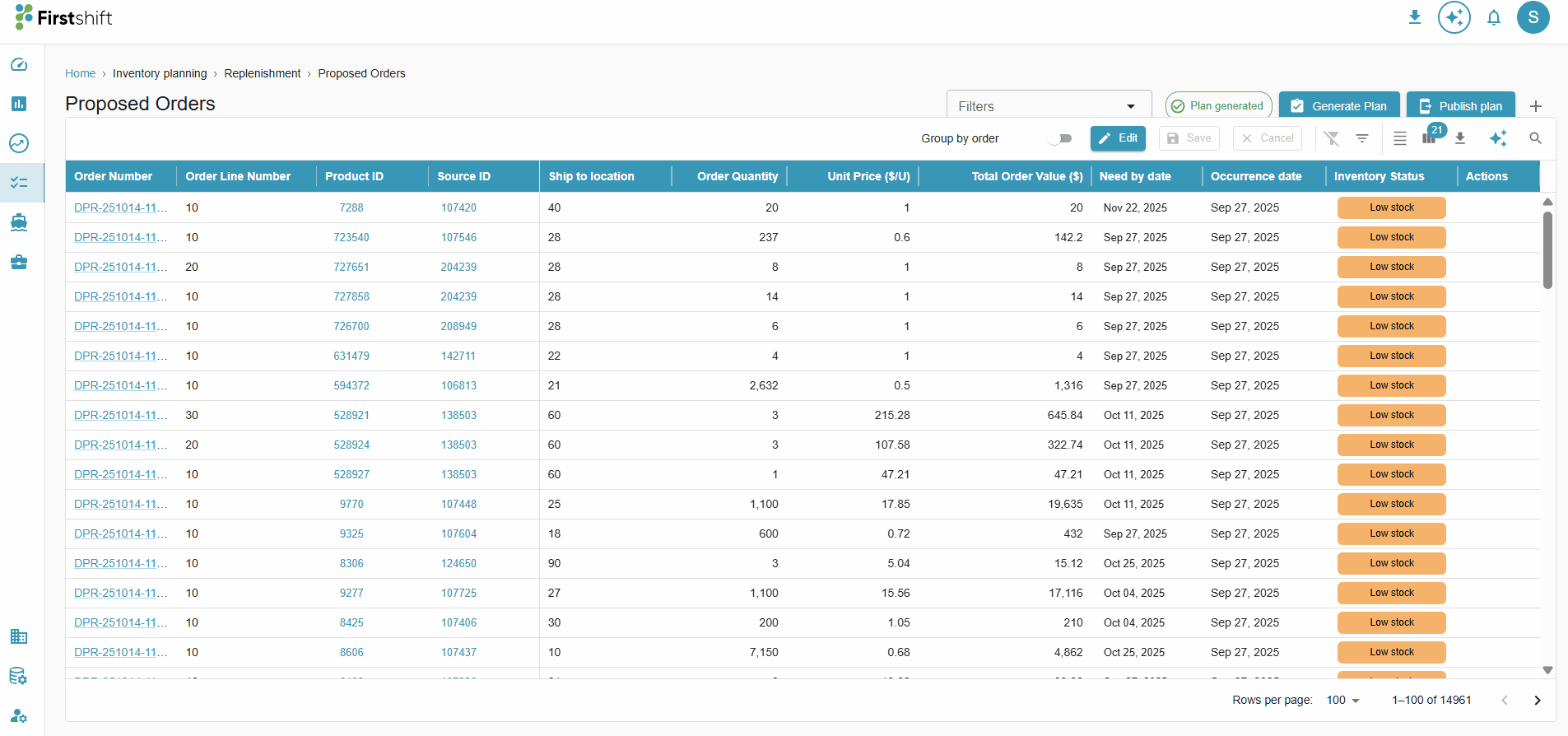
Task: Go to next page of results
Action: point(1538,700)
